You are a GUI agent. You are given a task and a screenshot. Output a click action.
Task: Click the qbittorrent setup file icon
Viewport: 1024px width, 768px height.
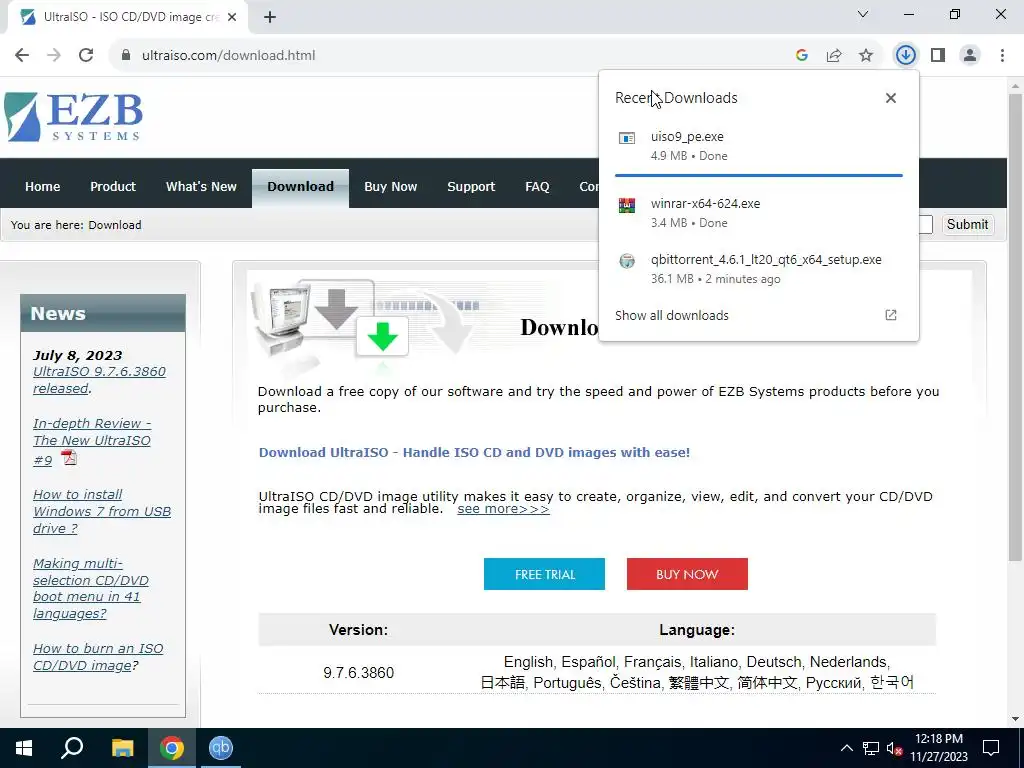pos(627,261)
